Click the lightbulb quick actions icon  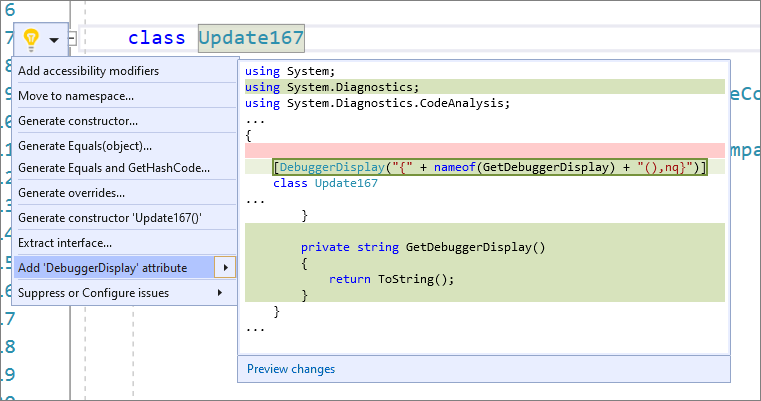click(x=31, y=40)
